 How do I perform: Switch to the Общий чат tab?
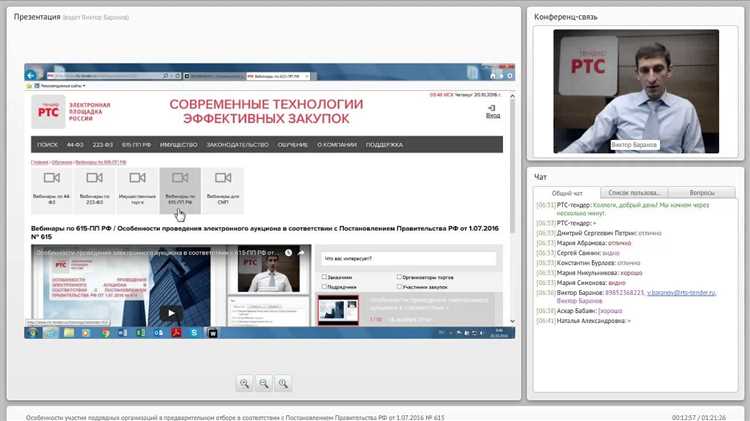click(x=567, y=193)
